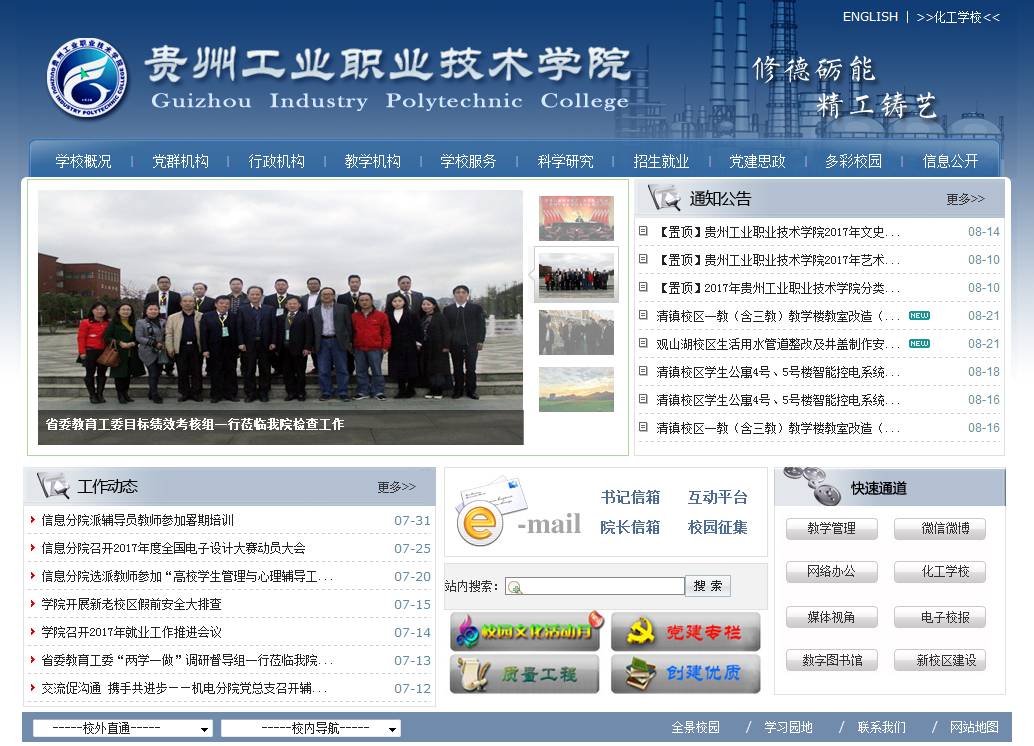Expand the 校内导航 dropdown
This screenshot has height=746, width=1034.
[310, 728]
